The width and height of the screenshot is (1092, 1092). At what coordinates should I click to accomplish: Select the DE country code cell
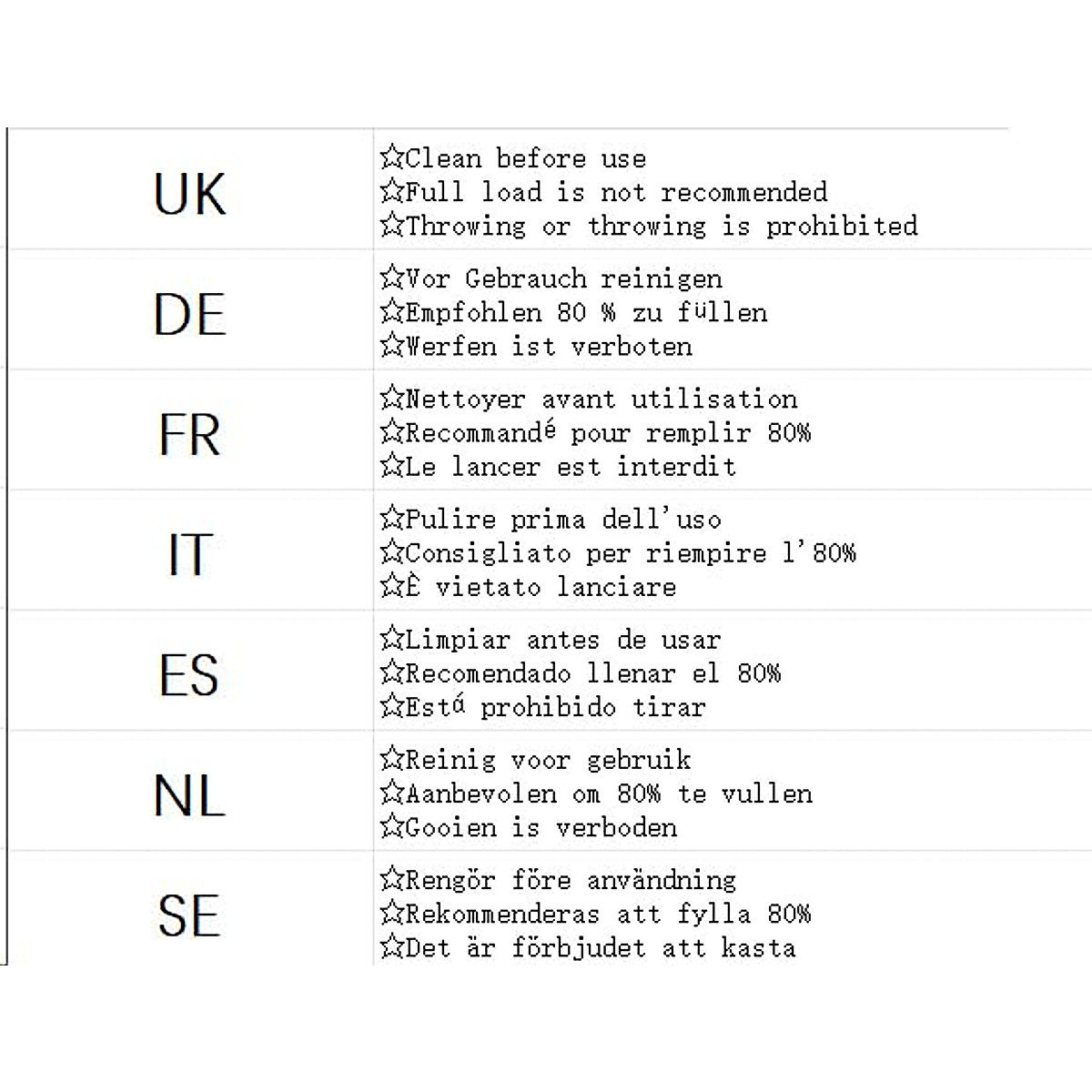point(189,314)
